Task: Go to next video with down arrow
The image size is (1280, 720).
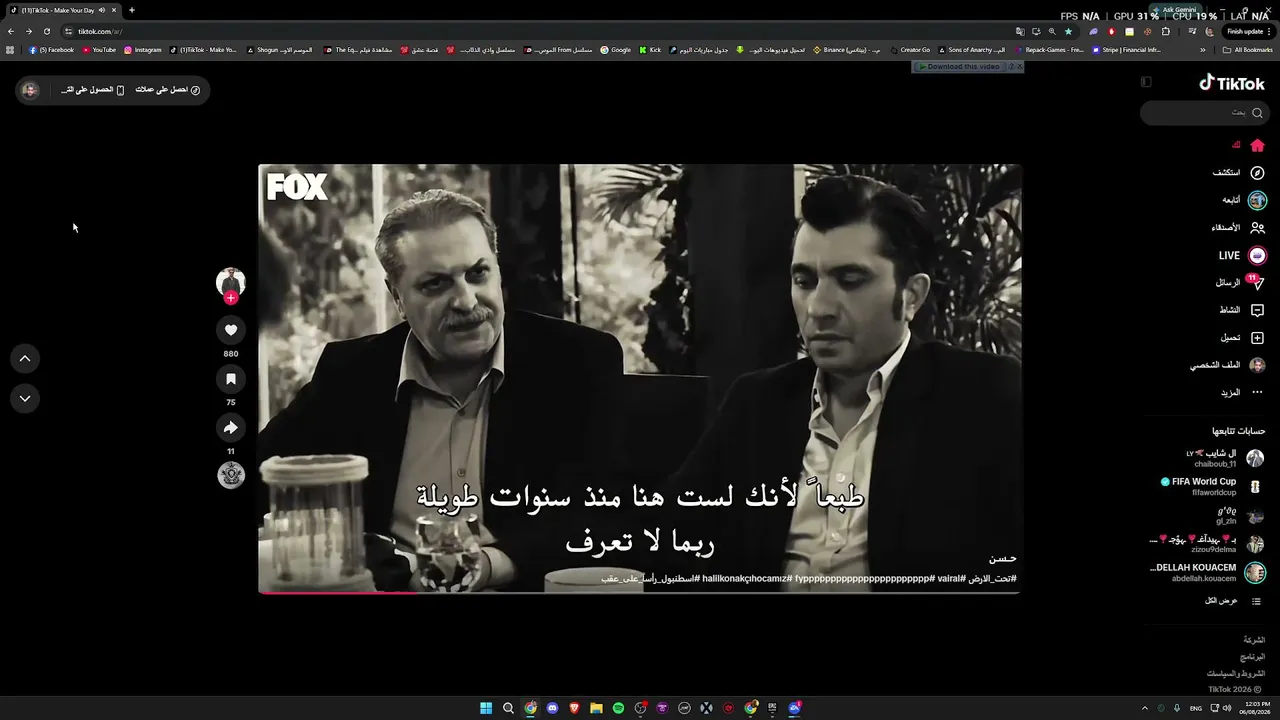Action: 25,398
